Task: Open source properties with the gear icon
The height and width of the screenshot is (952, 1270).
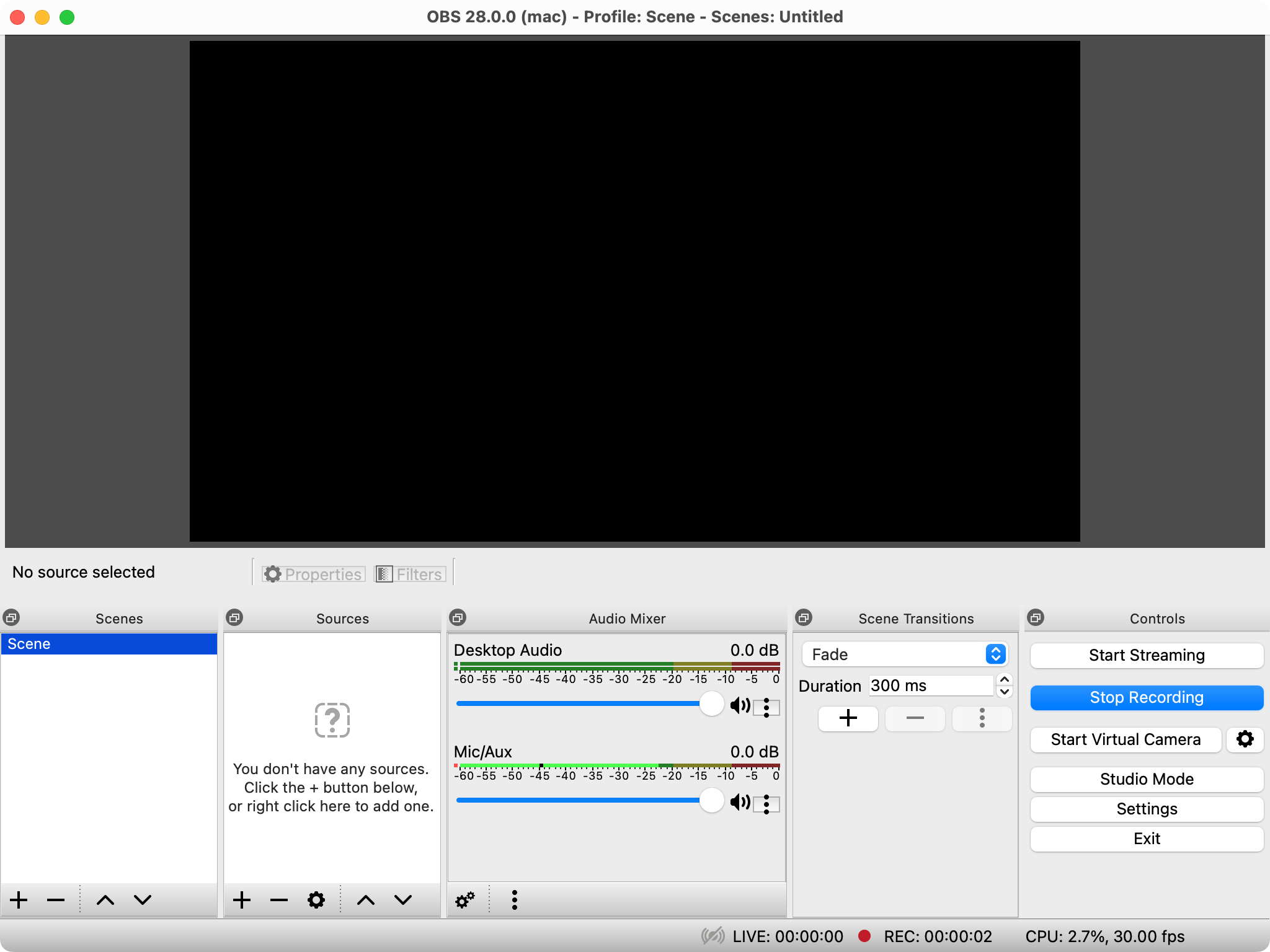Action: (x=316, y=899)
